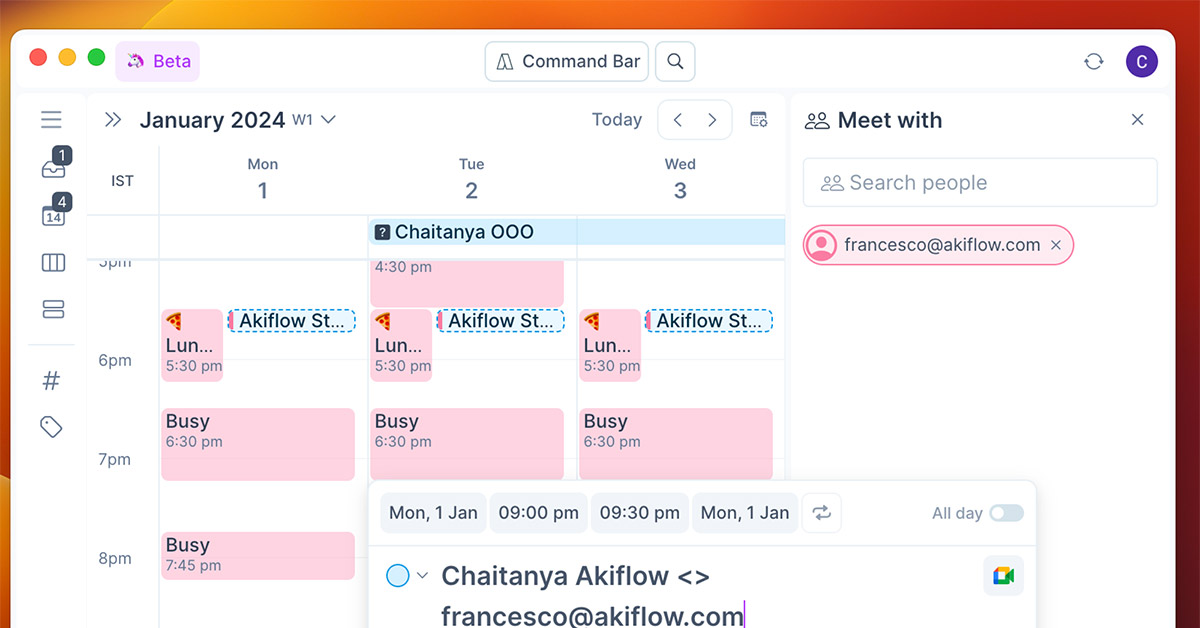Screen dimensions: 1200x628
Task: Open the tags icon in sidebar
Action: (52, 427)
